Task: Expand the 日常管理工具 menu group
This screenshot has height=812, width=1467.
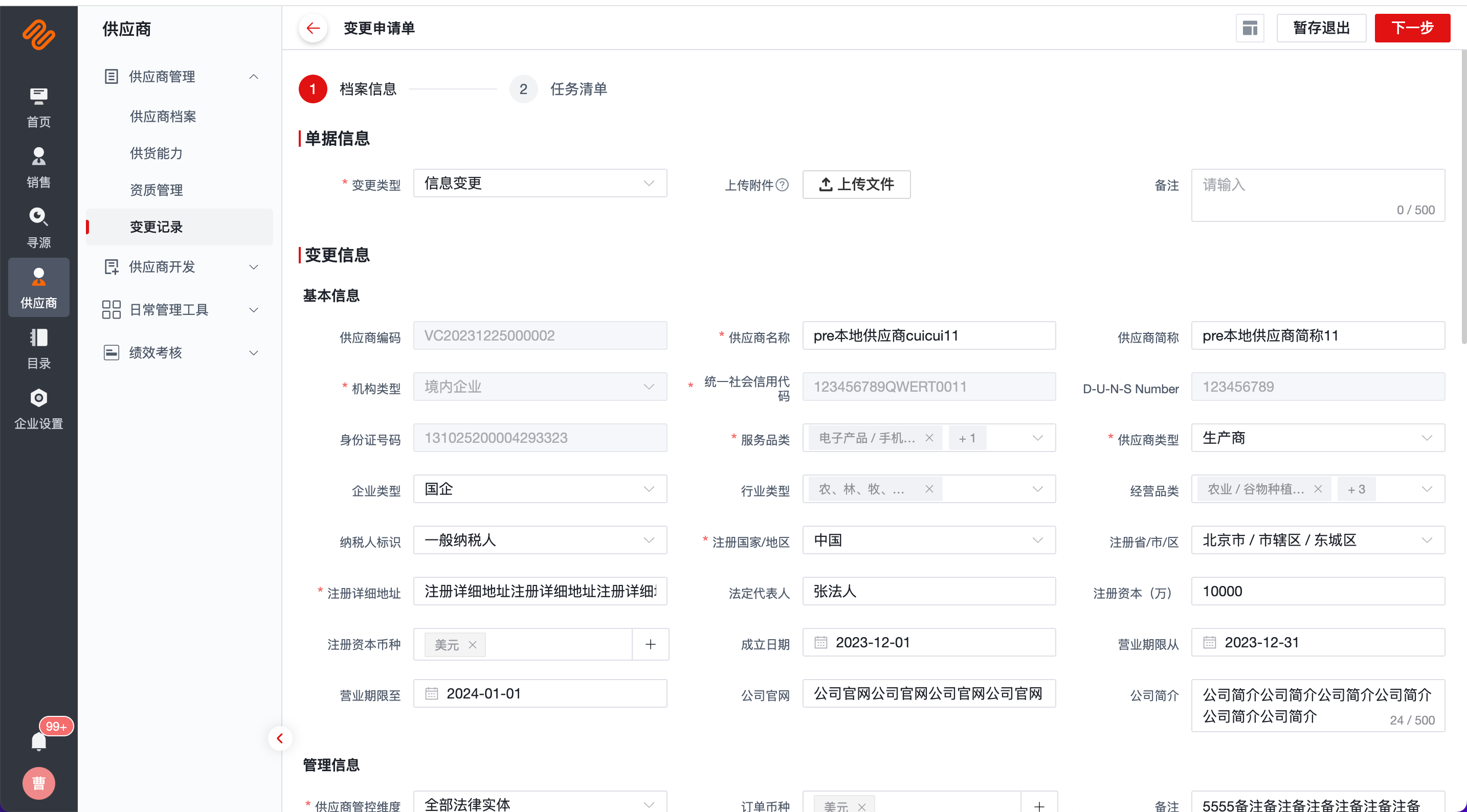Action: tap(254, 309)
